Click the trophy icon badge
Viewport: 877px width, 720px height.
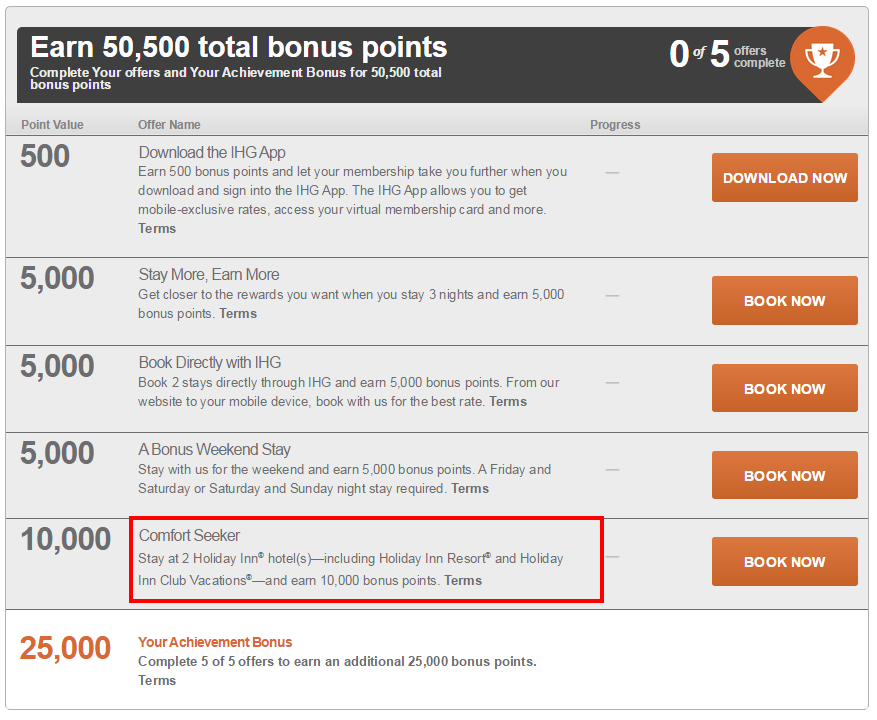pos(822,62)
